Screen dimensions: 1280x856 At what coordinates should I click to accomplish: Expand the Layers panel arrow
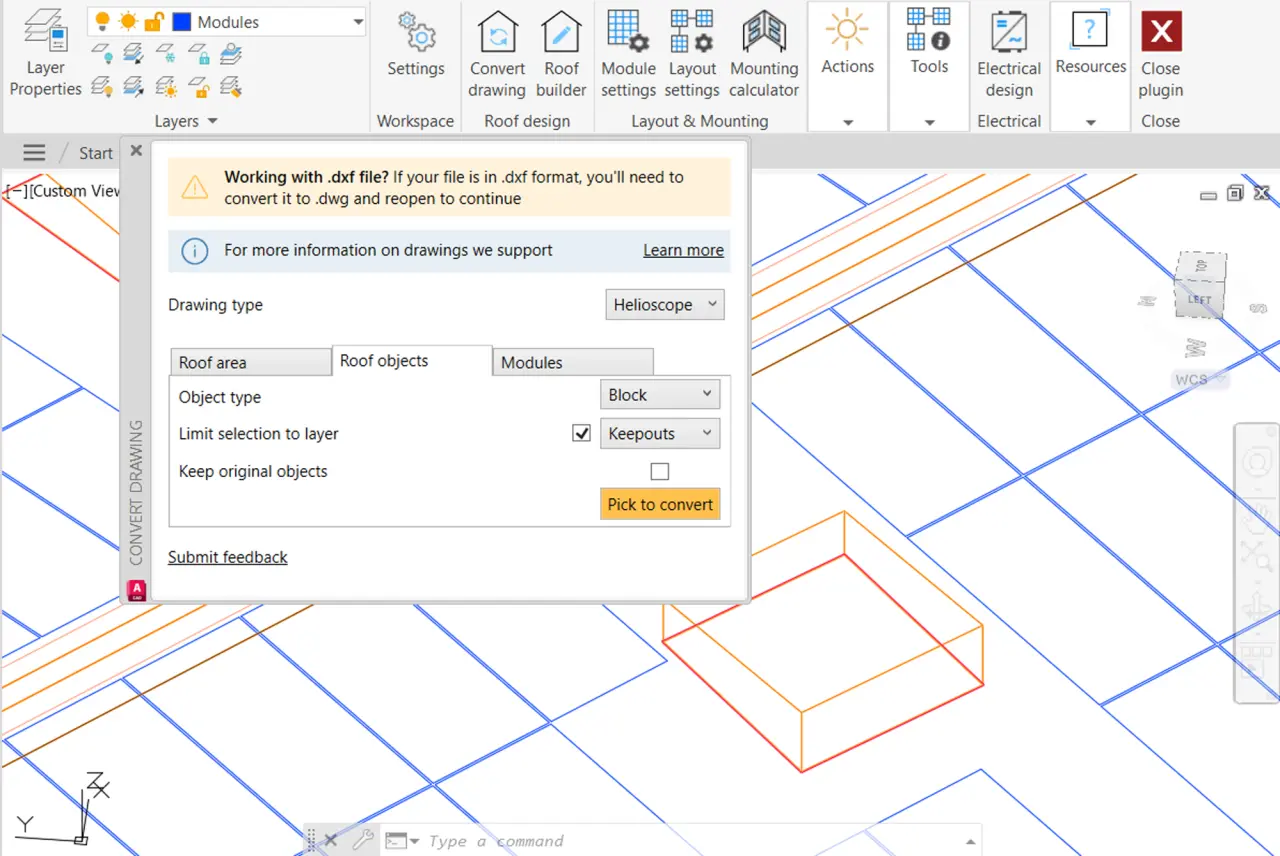(212, 121)
